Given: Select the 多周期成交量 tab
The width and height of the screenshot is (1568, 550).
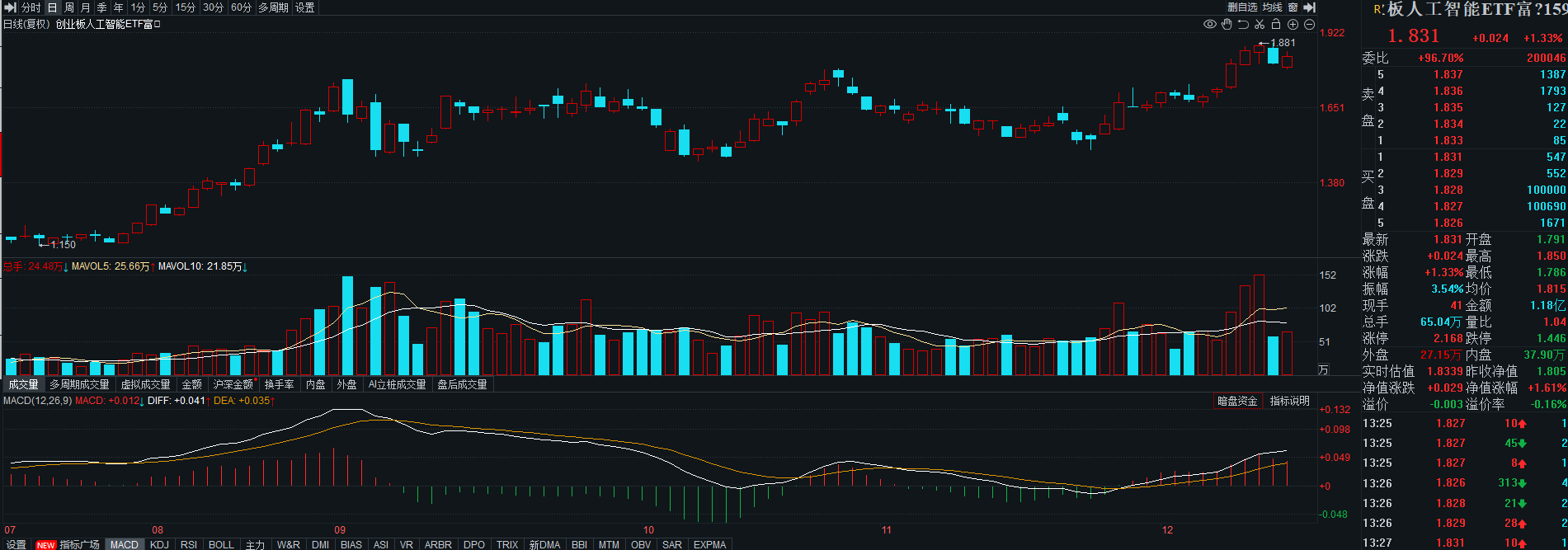Looking at the screenshot, I should pyautogui.click(x=79, y=384).
